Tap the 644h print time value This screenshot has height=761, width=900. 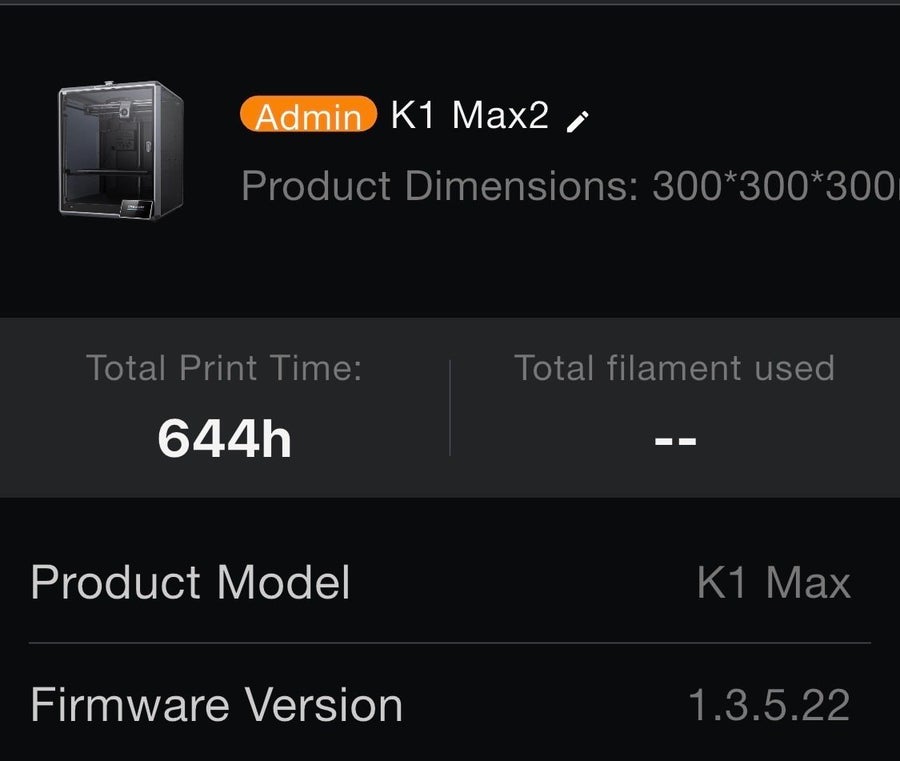coord(224,439)
